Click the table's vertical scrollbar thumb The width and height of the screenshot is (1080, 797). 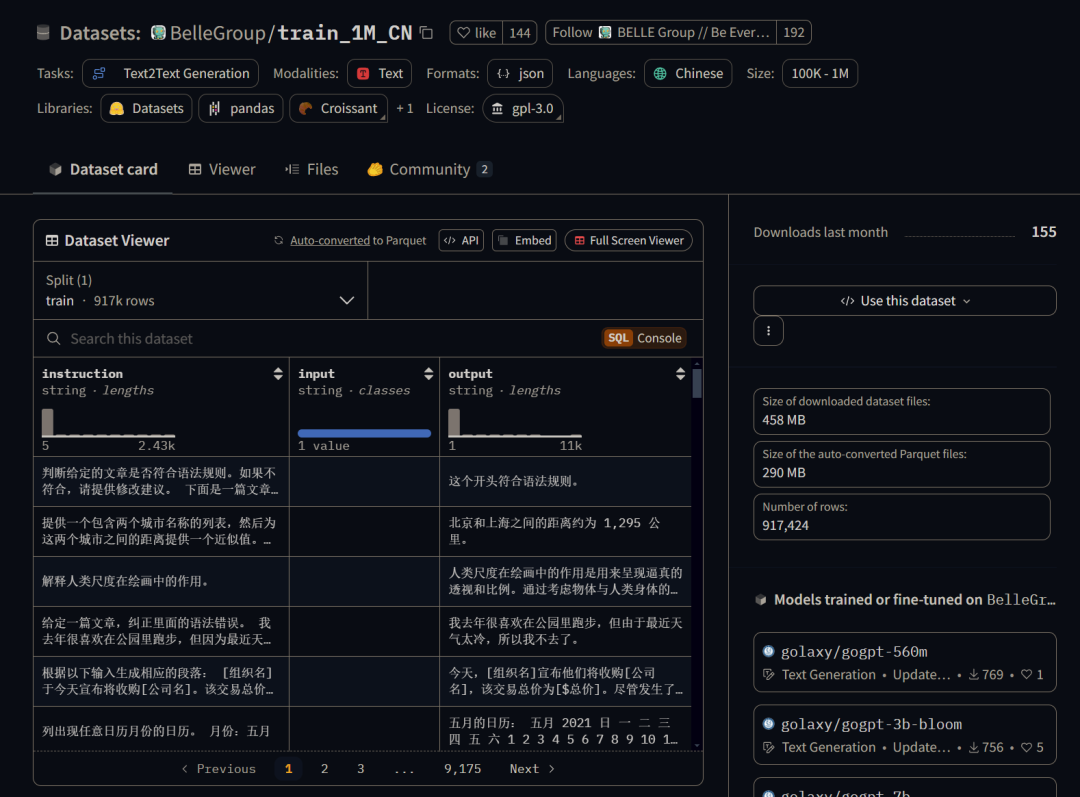[x=697, y=383]
